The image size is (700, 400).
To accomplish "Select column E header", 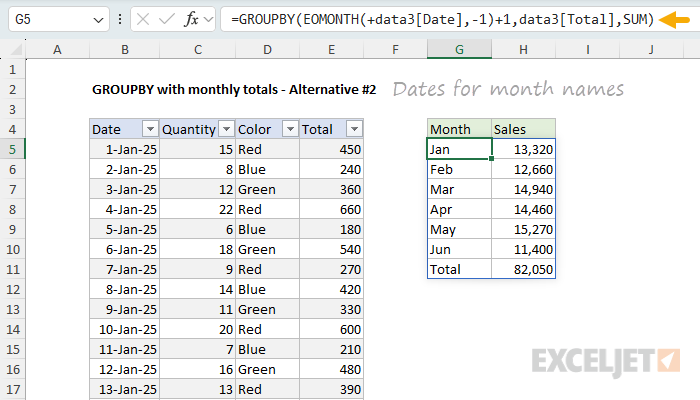I will 331,50.
